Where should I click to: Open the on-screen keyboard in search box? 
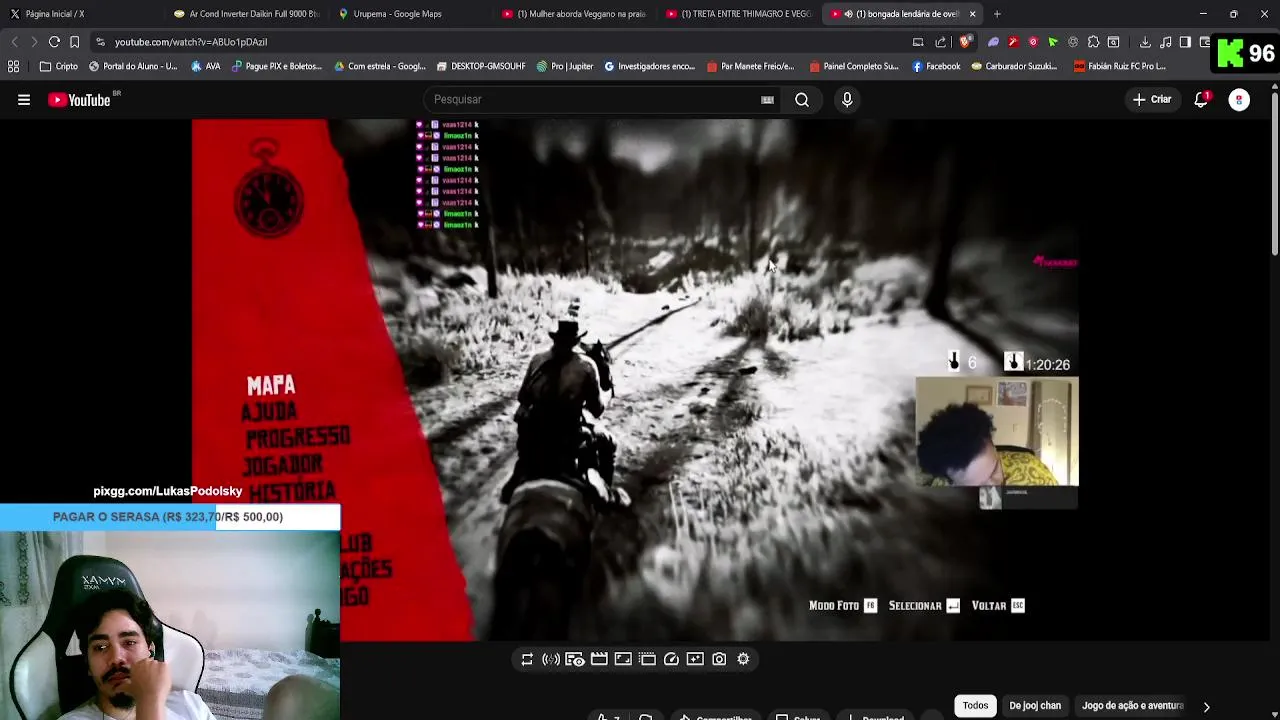pos(767,100)
